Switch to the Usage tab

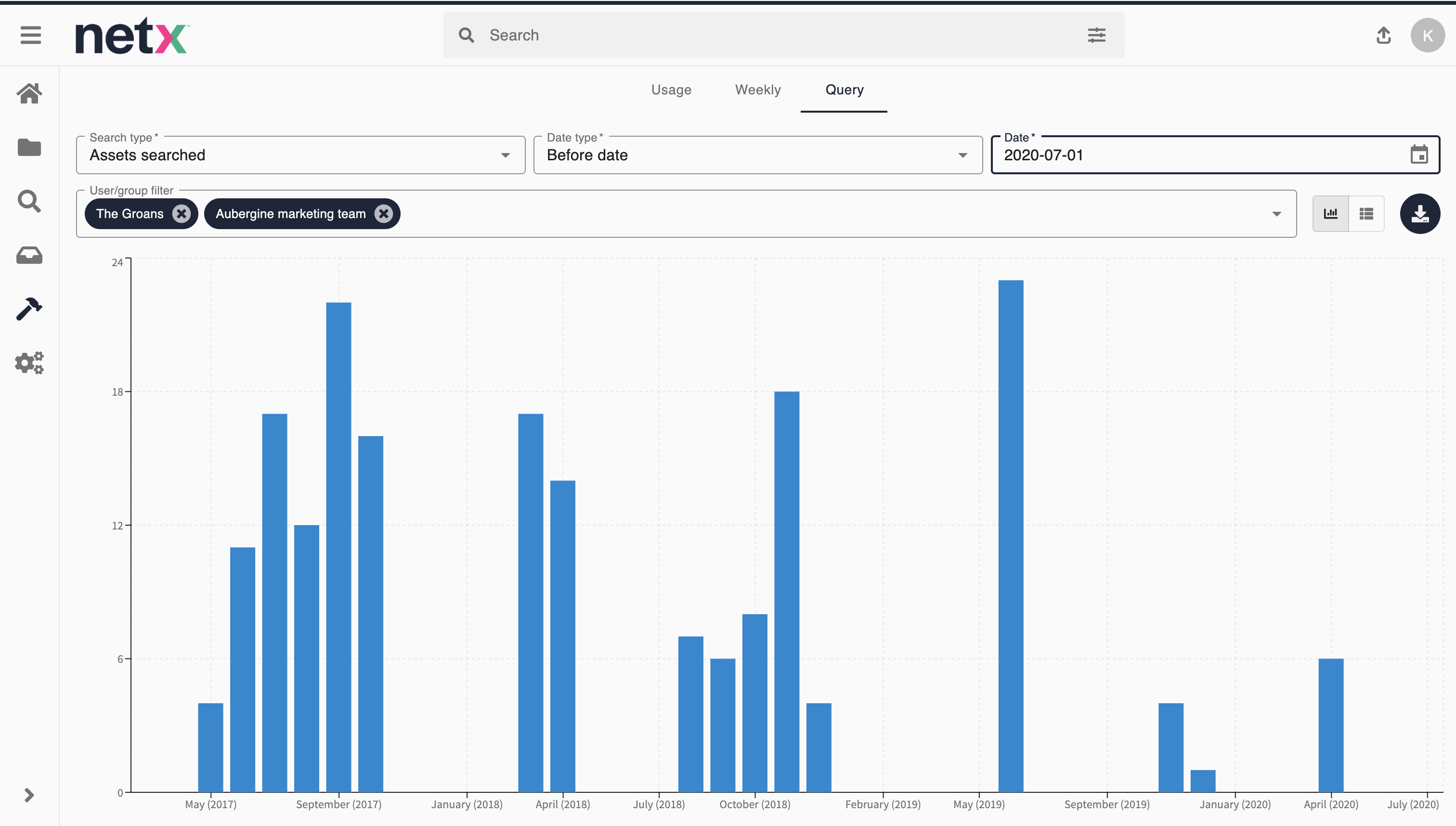671,90
